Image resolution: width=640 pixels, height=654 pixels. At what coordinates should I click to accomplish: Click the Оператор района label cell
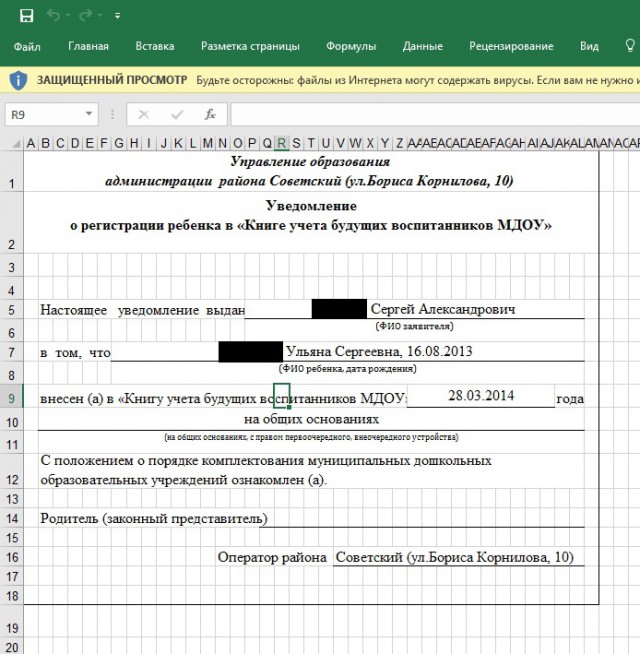point(272,557)
